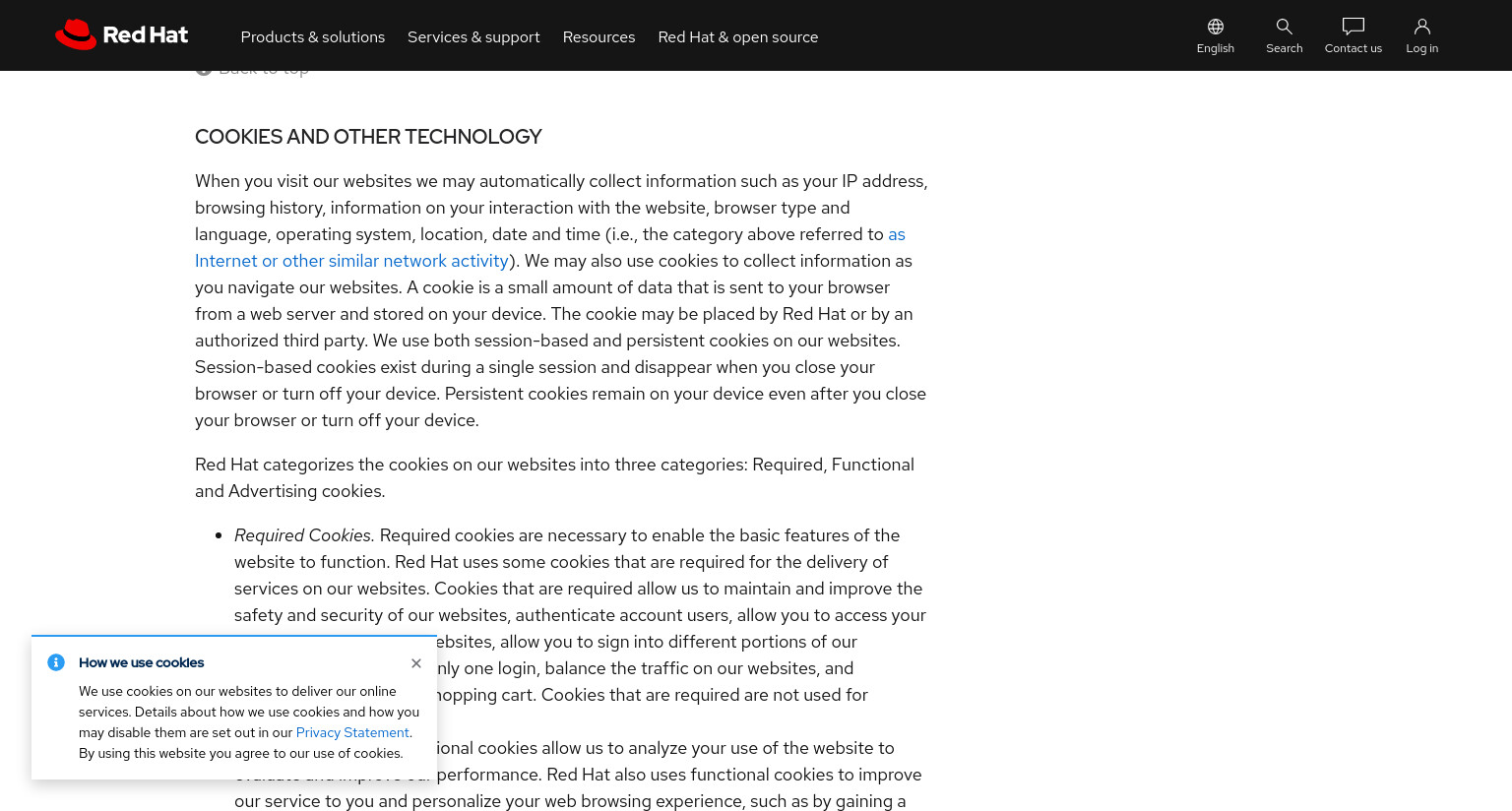Click the 'How we use cookies' heading
Image resolution: width=1512 pixels, height=811 pixels.
click(142, 662)
